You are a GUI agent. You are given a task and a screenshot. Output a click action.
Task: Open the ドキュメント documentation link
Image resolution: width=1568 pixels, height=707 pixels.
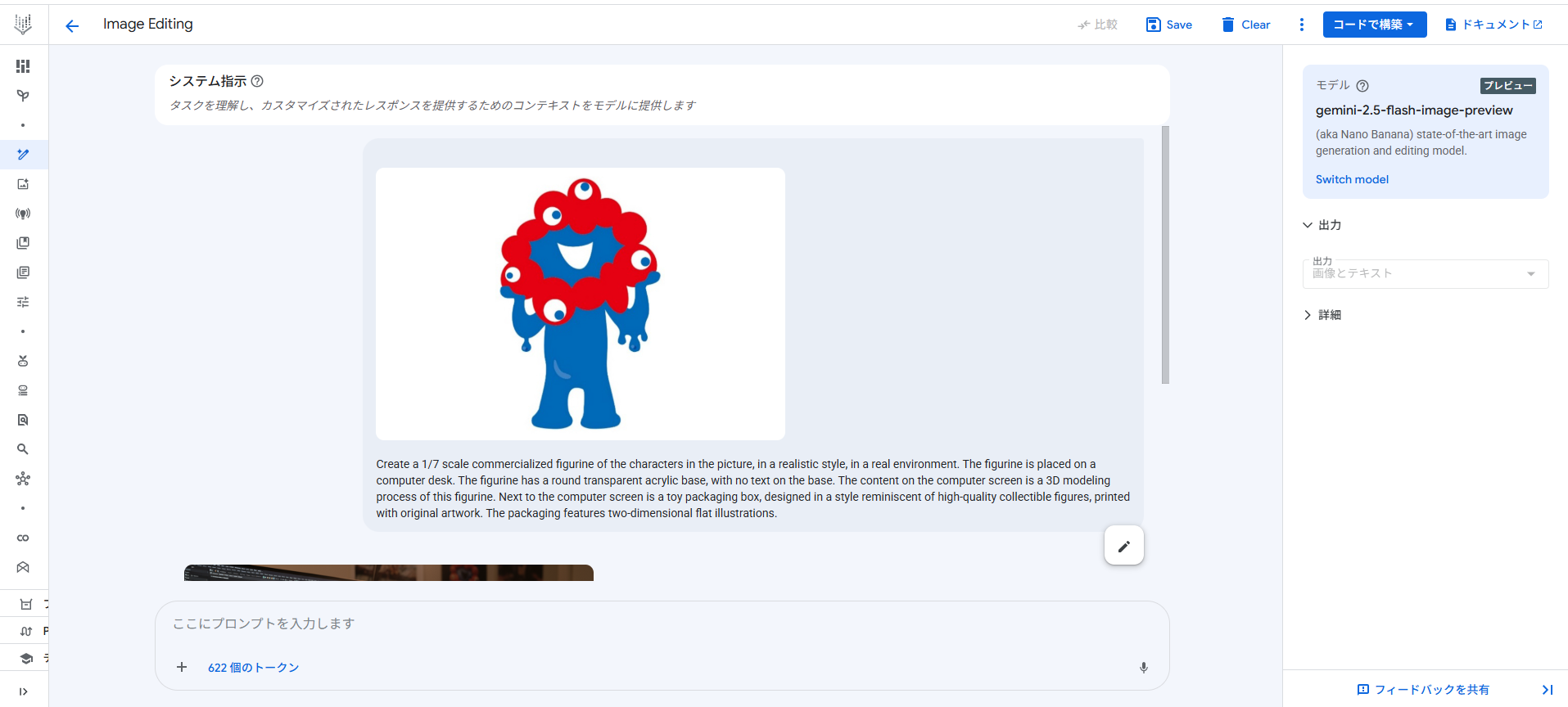point(1494,25)
